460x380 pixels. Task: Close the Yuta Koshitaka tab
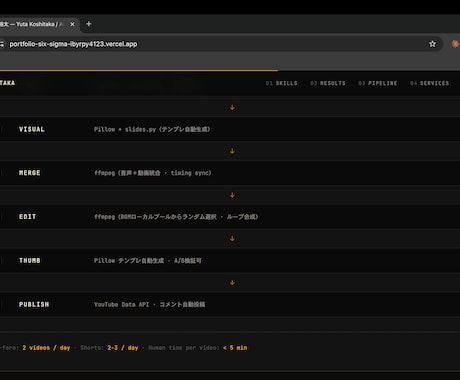72,24
